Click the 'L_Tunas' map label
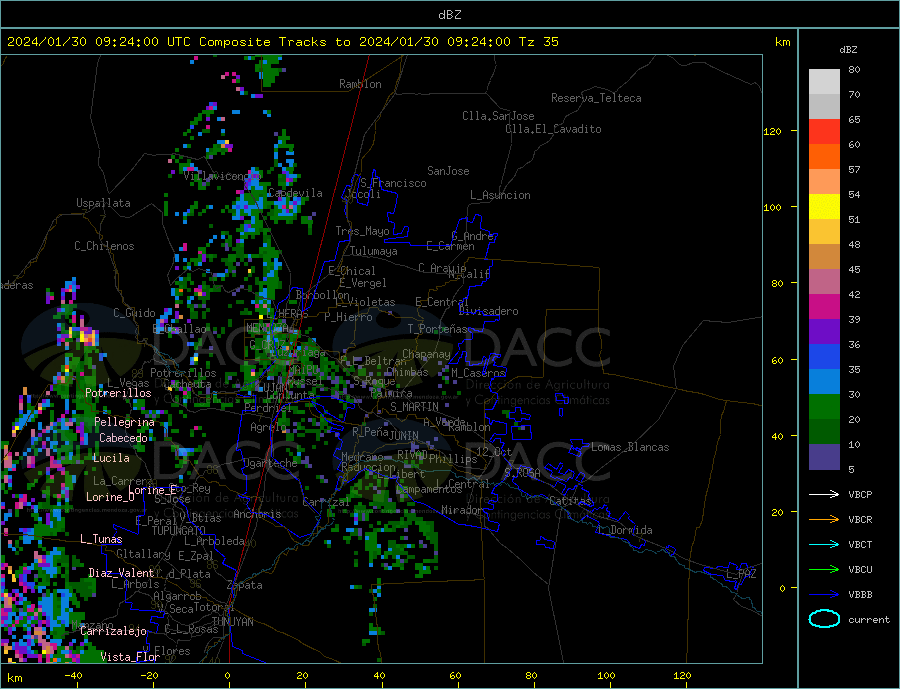The height and width of the screenshot is (689, 900). (x=101, y=539)
